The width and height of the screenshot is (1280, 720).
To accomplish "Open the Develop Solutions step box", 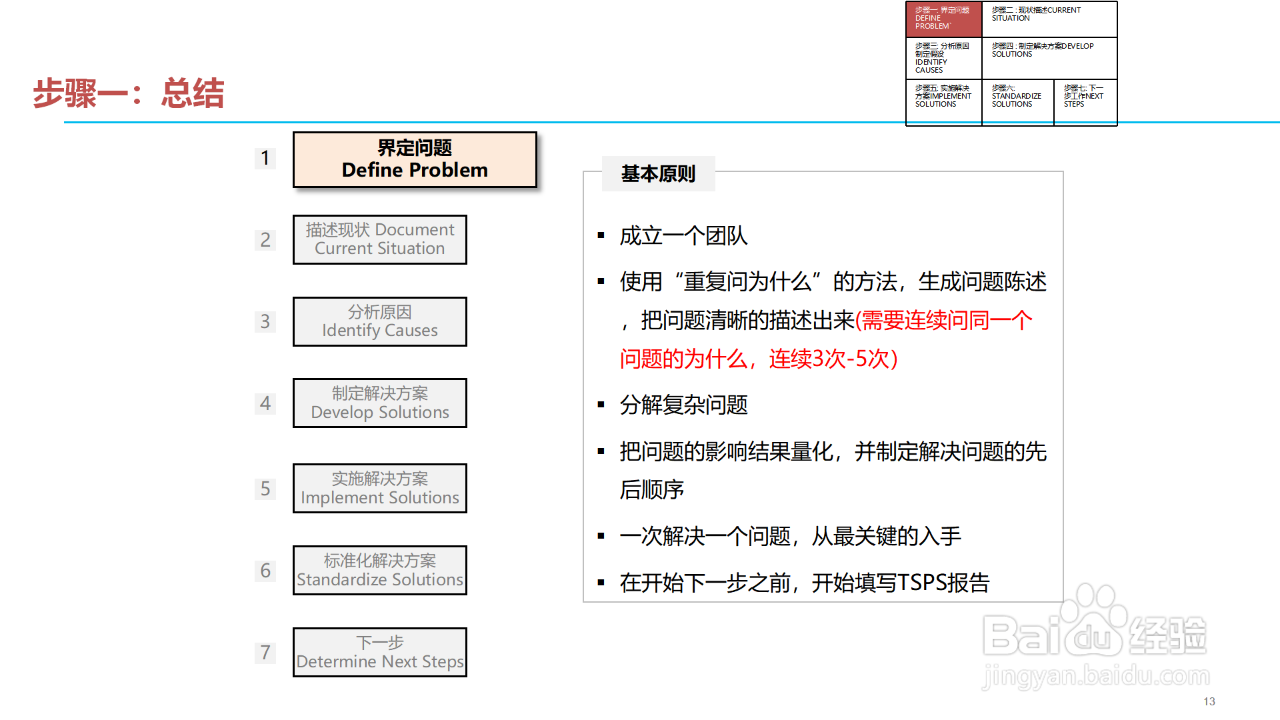I will point(380,403).
